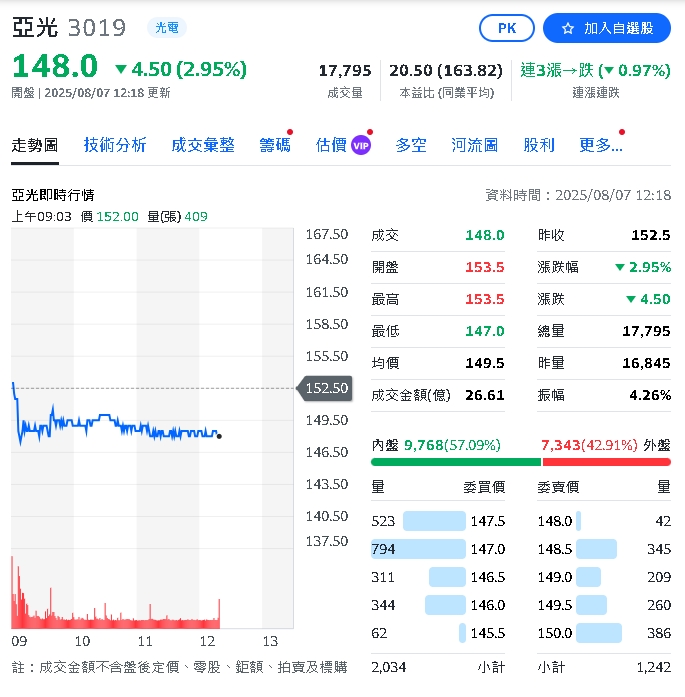685x697 pixels.
Task: Click ask volume 386
Action: [x=659, y=633]
